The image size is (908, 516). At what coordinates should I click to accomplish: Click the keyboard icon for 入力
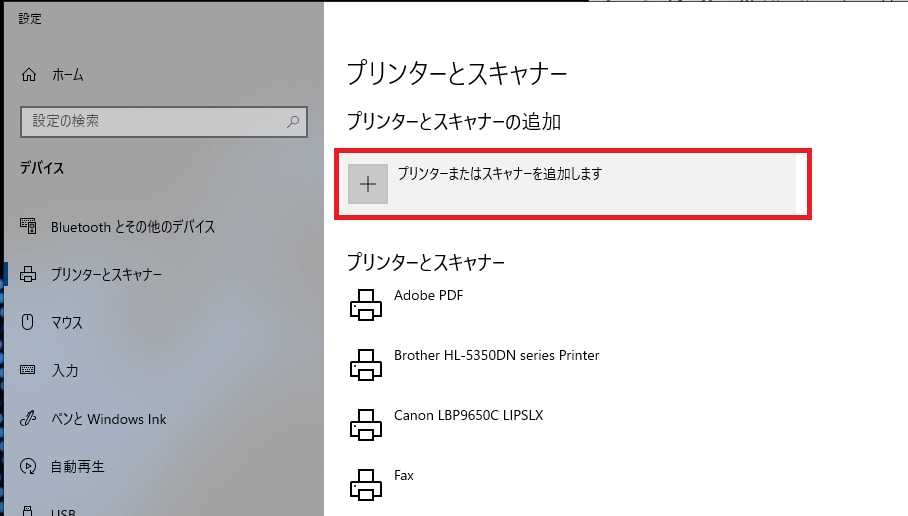coord(28,369)
